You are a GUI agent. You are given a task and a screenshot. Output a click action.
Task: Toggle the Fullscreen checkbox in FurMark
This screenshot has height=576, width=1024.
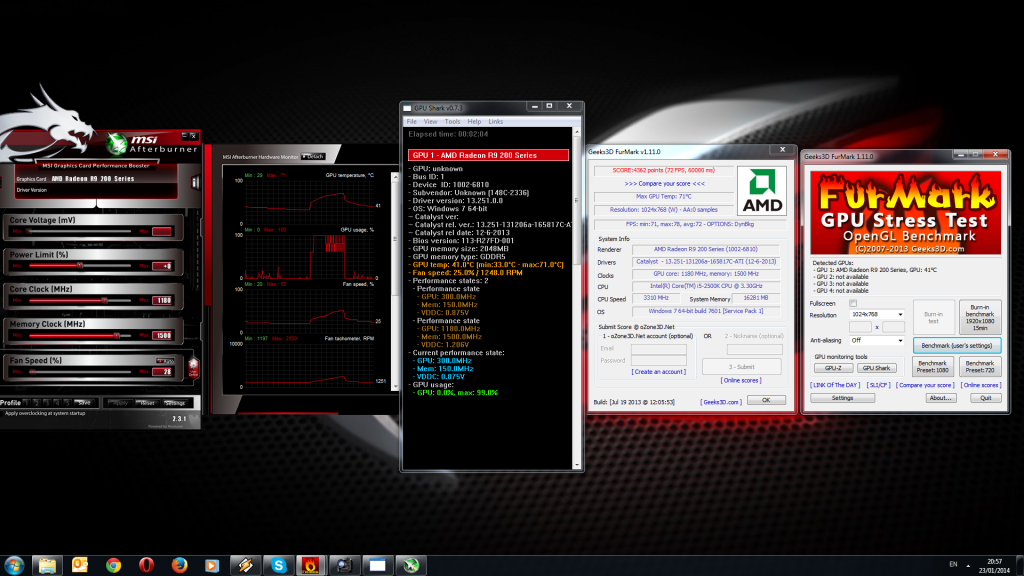click(x=853, y=304)
